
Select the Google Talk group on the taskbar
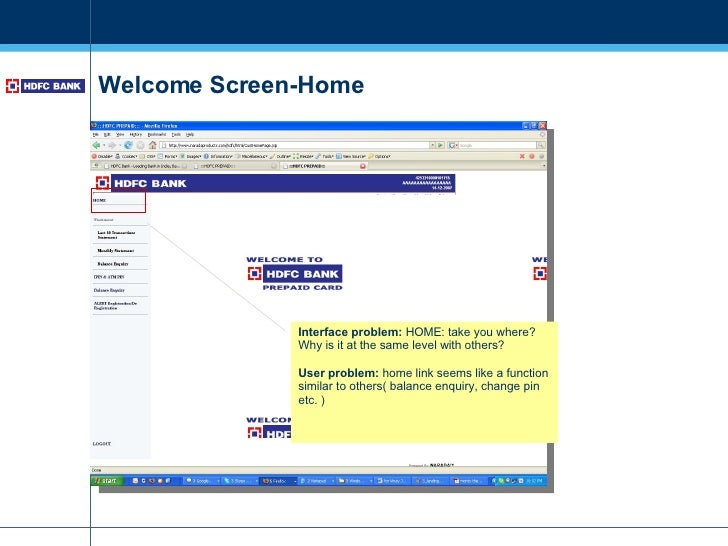pyautogui.click(x=202, y=481)
